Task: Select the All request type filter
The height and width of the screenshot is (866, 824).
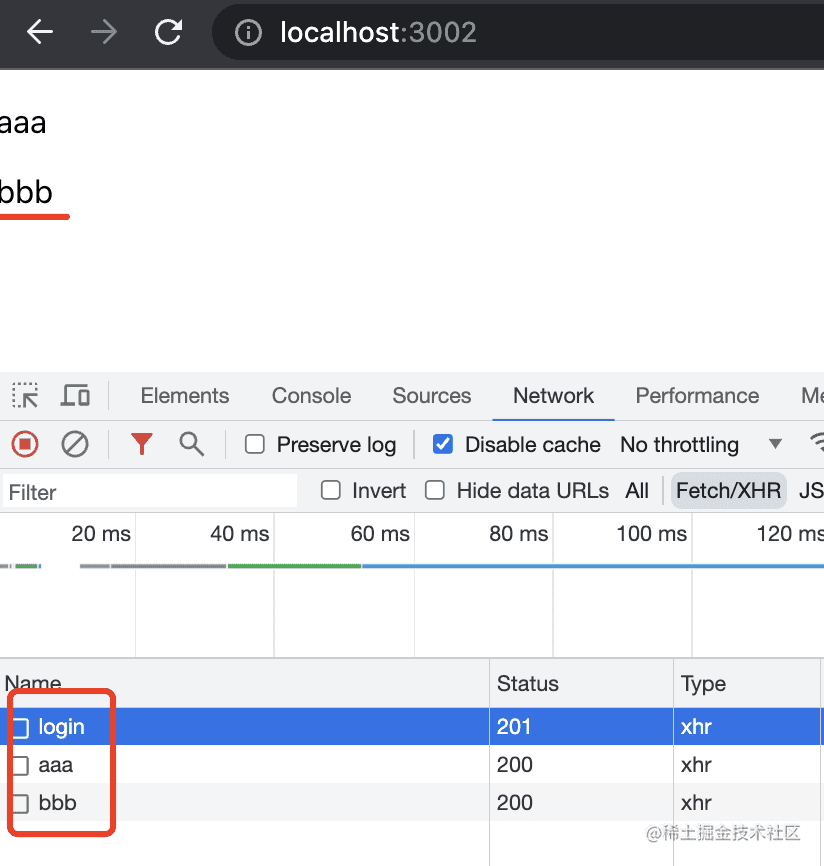Action: (637, 491)
